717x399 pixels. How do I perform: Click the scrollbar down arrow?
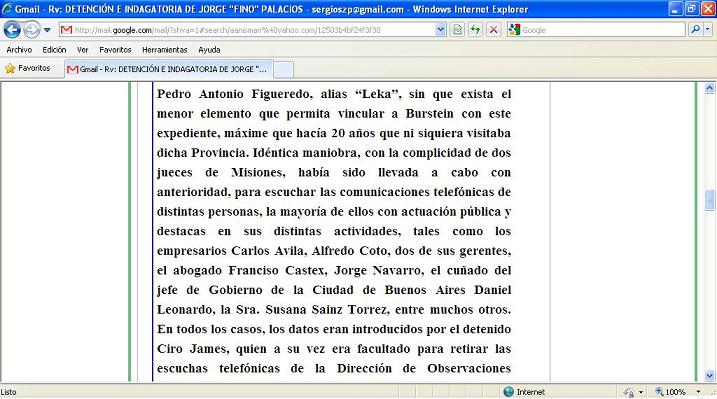pyautogui.click(x=709, y=376)
